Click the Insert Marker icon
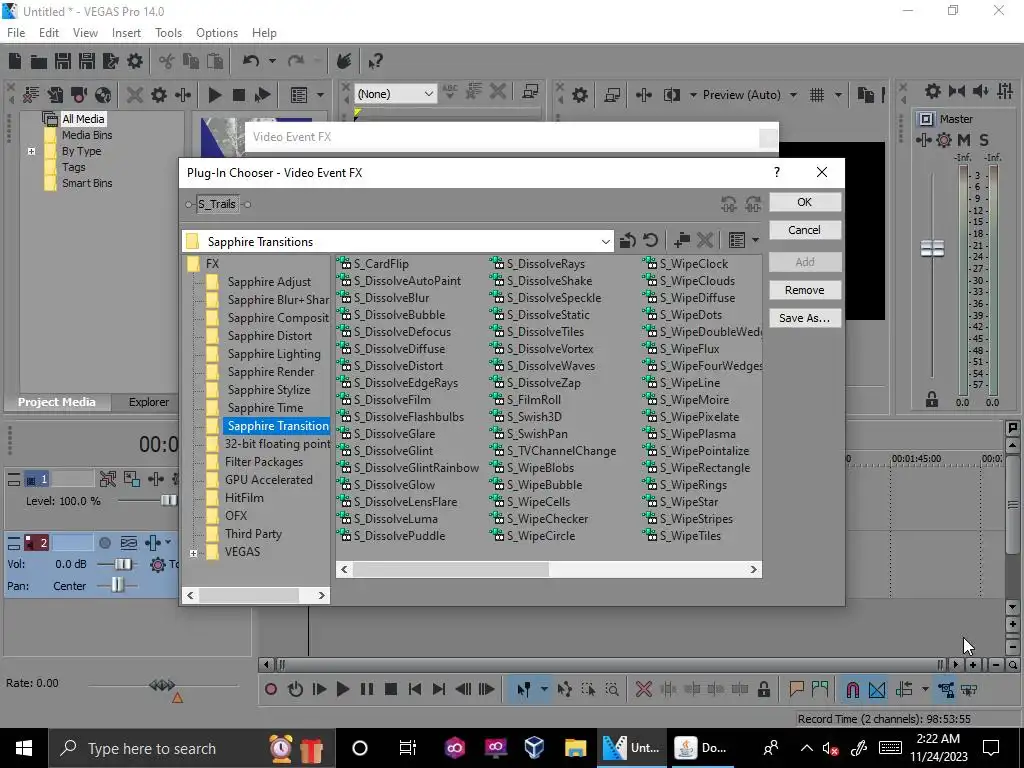Image resolution: width=1024 pixels, height=768 pixels. 796,689
